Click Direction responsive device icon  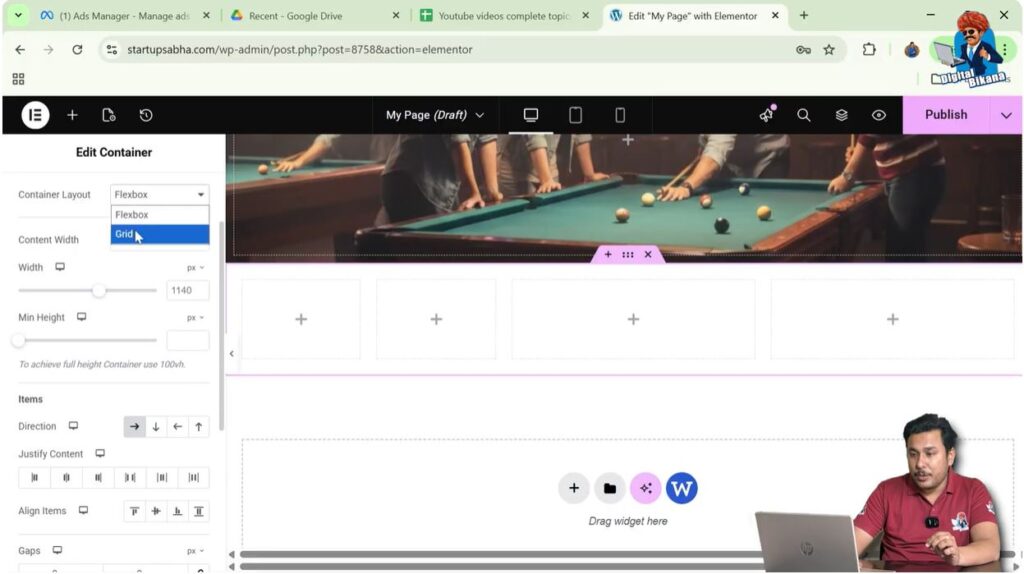point(73,426)
